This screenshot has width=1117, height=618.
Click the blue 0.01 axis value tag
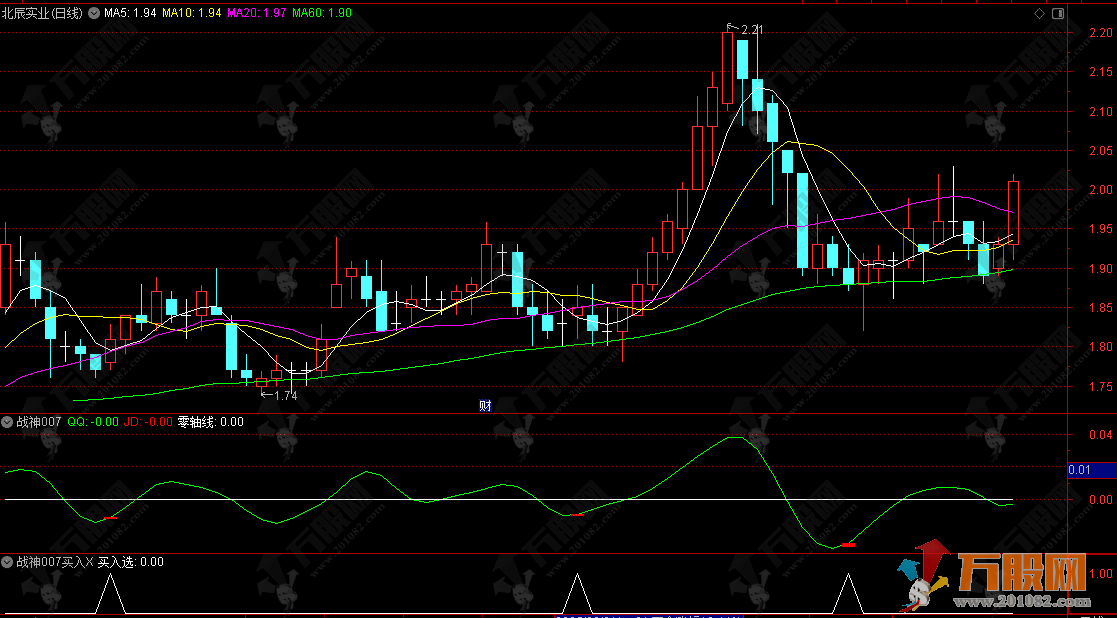1079,469
